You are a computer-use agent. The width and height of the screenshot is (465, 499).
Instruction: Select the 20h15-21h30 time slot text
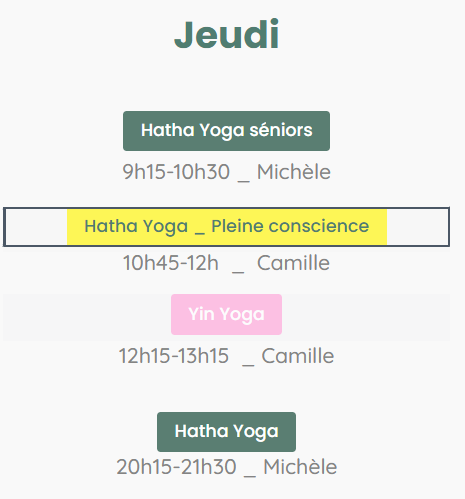tap(176, 467)
